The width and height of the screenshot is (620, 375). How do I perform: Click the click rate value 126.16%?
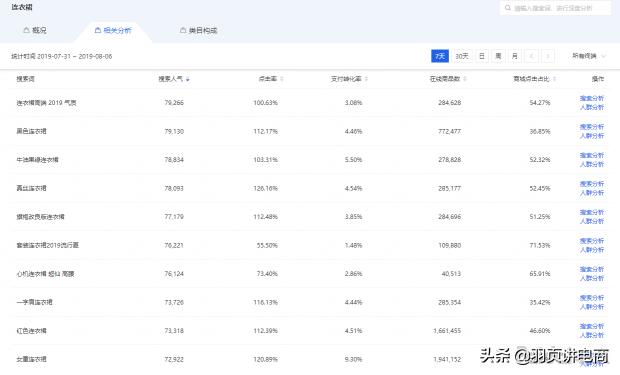[x=265, y=188]
